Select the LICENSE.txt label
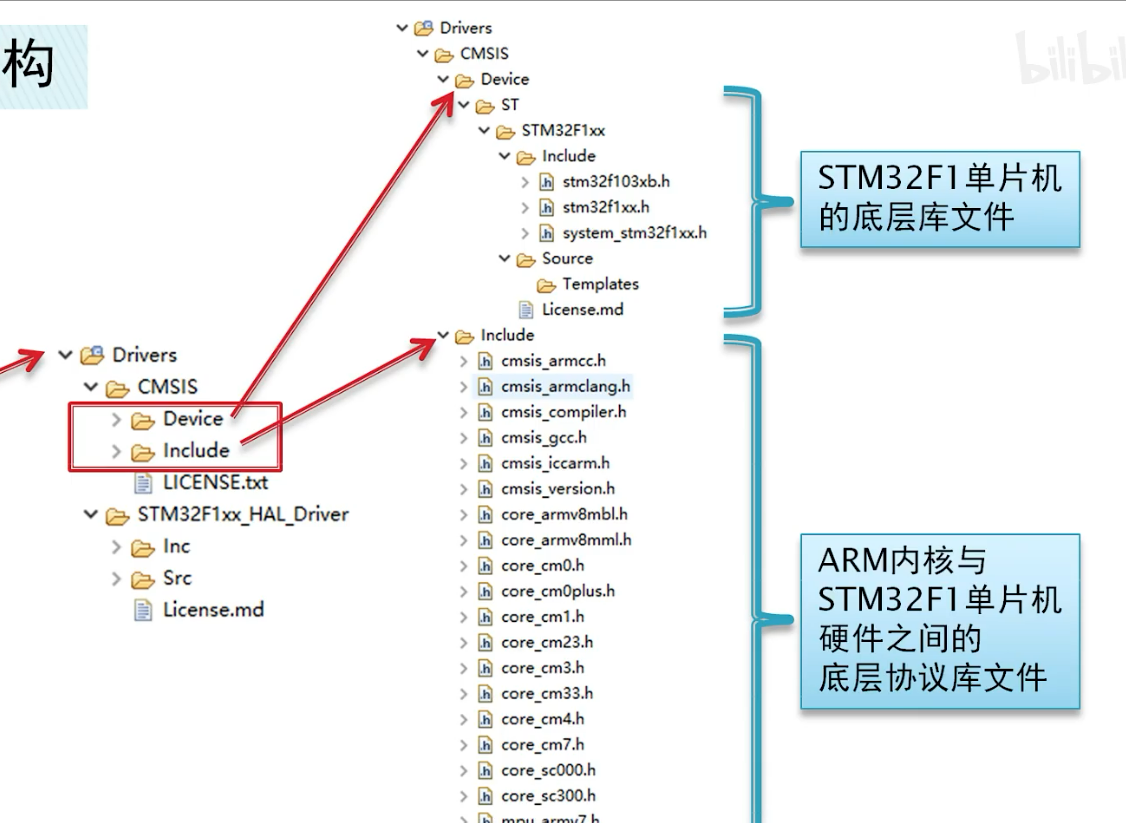The height and width of the screenshot is (823, 1126). click(x=215, y=483)
